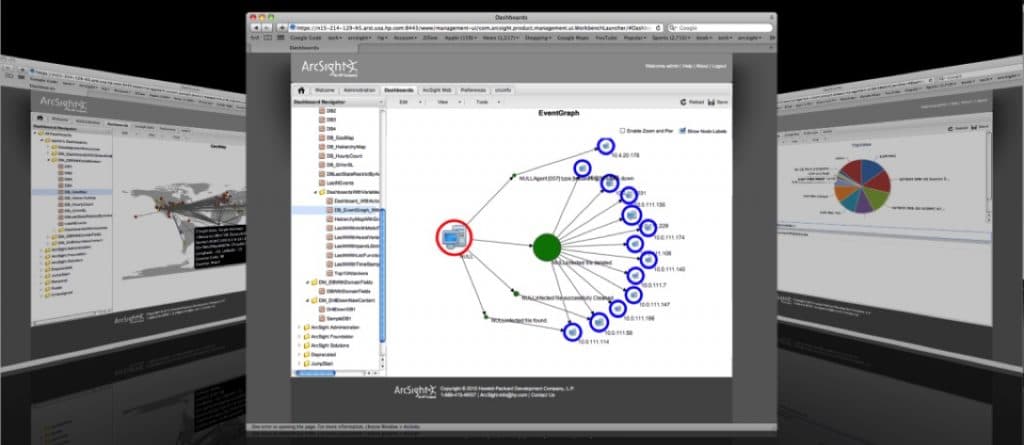This screenshot has width=1024, height=445.
Task: Switch to the Welcome tab
Action: (x=325, y=90)
